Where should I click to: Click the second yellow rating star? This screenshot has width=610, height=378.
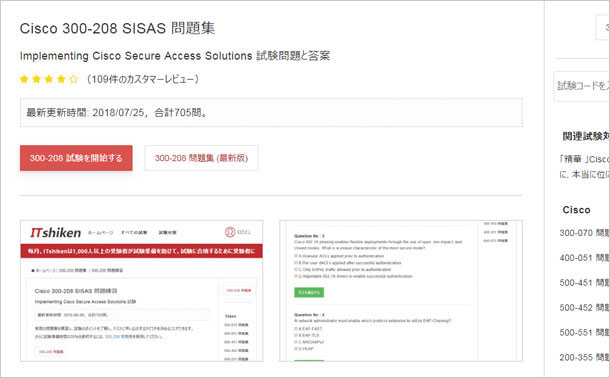[37, 79]
